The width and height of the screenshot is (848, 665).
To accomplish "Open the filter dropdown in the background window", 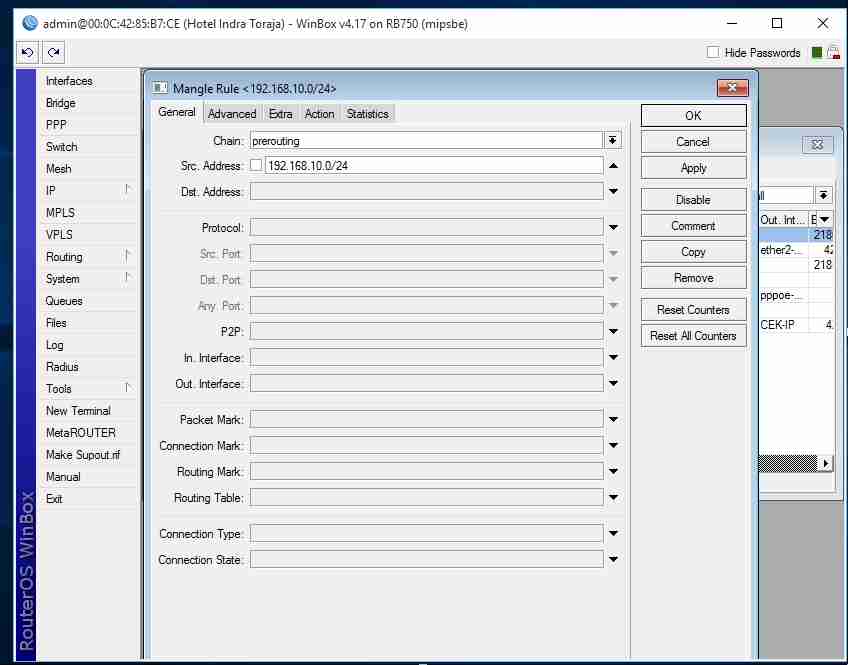I will click(823, 195).
